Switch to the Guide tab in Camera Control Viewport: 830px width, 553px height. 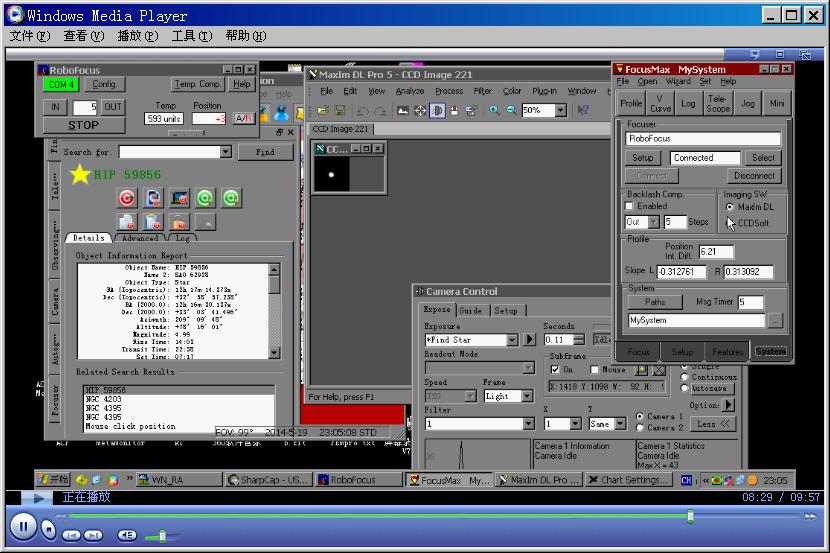(x=470, y=311)
